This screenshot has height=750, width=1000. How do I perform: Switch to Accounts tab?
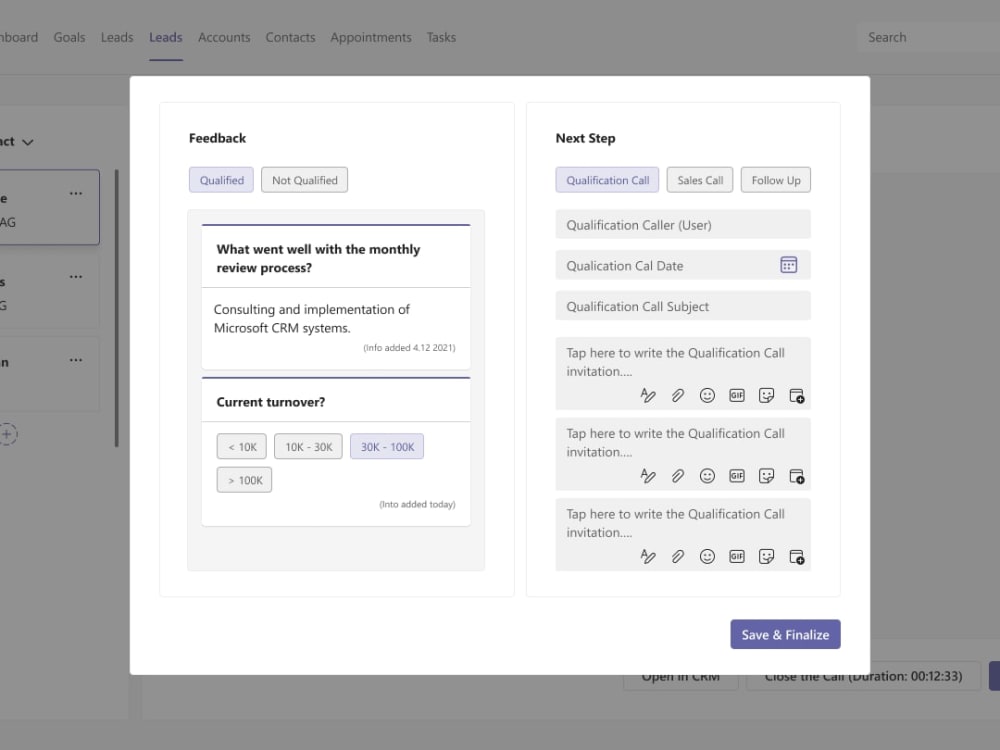pyautogui.click(x=224, y=37)
